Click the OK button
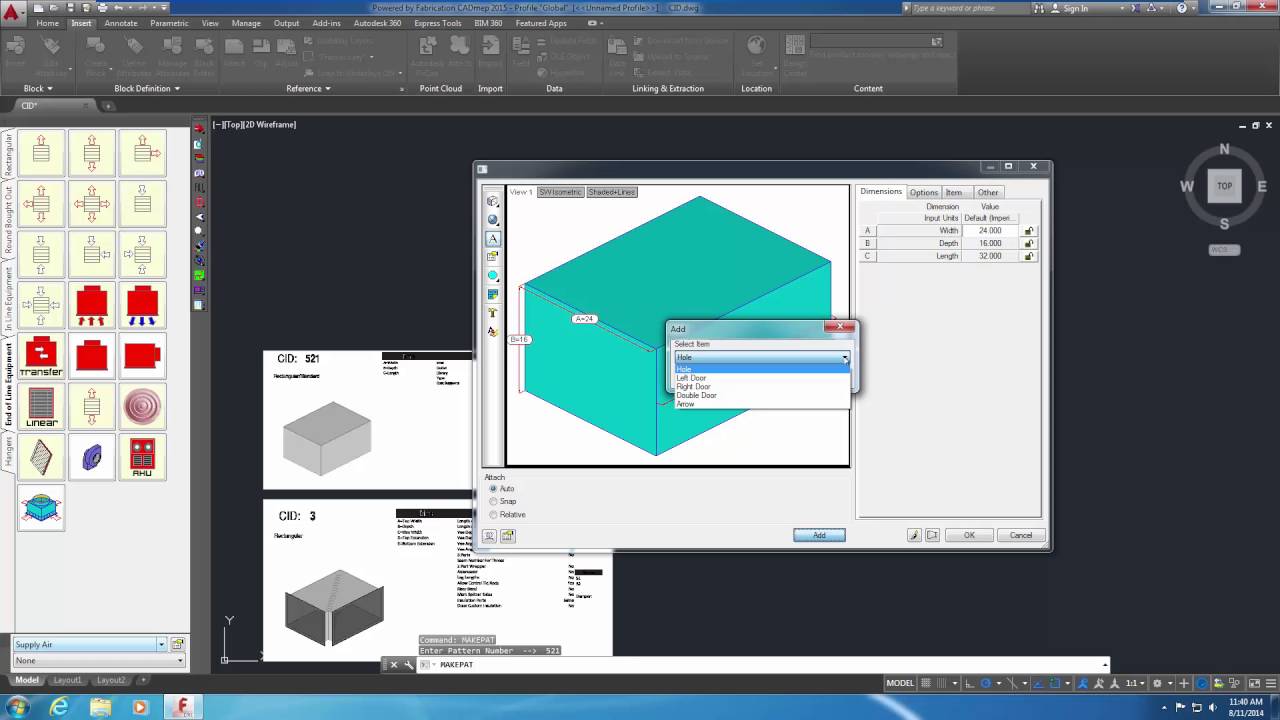The width and height of the screenshot is (1280, 720). [x=969, y=535]
